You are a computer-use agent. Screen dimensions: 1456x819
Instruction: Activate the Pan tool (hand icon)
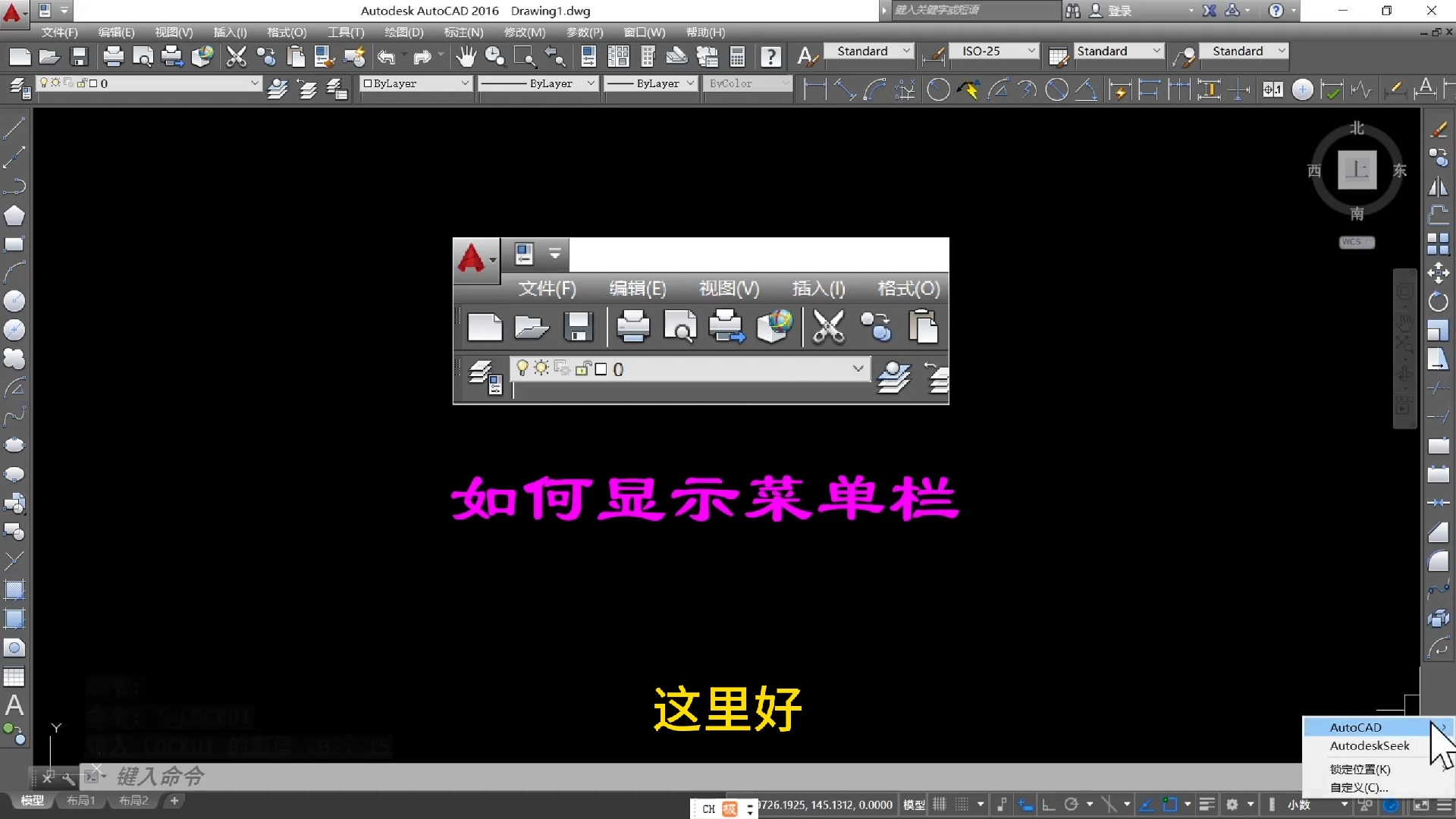click(466, 56)
